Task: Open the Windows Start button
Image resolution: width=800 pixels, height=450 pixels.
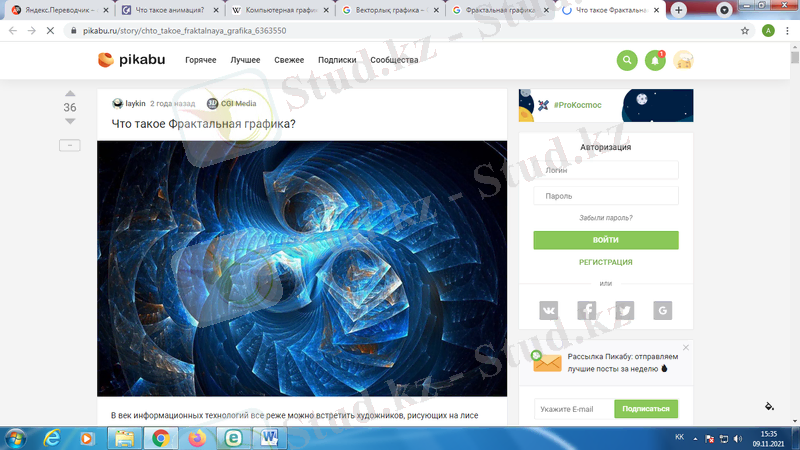Action: pos(15,438)
